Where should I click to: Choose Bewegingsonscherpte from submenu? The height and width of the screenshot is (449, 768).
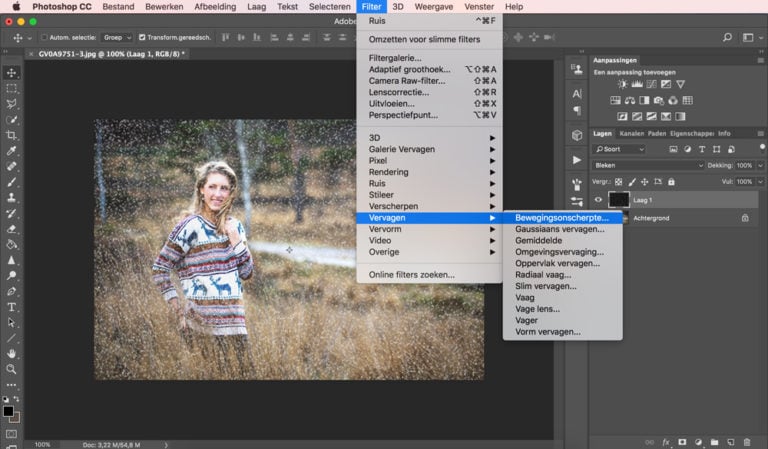[563, 218]
